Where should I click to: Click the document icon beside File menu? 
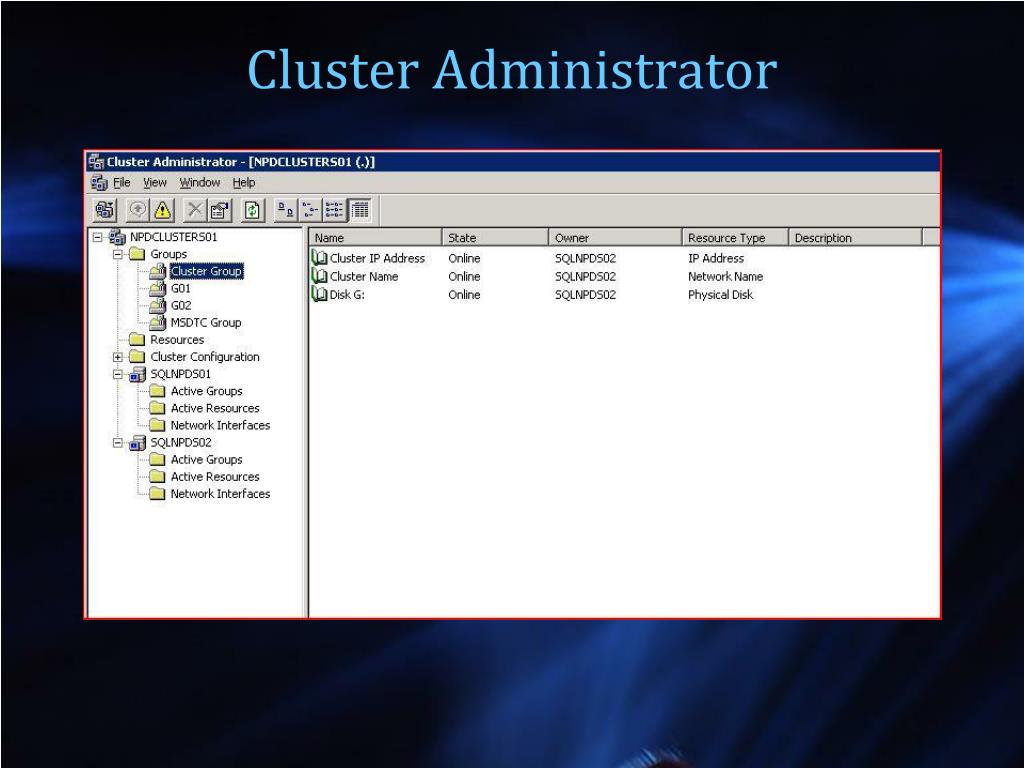click(x=99, y=183)
